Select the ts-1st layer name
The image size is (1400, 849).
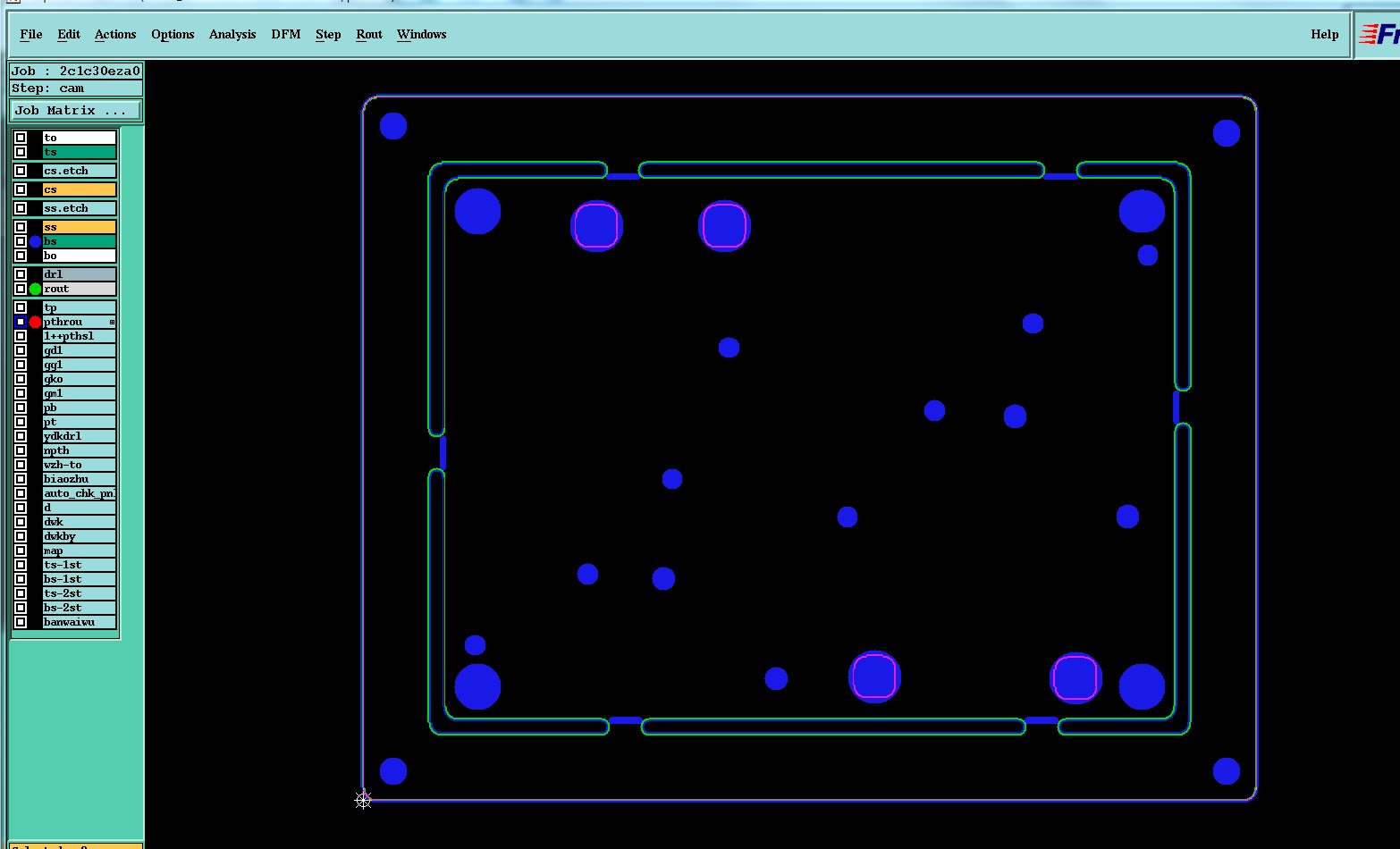coord(80,565)
